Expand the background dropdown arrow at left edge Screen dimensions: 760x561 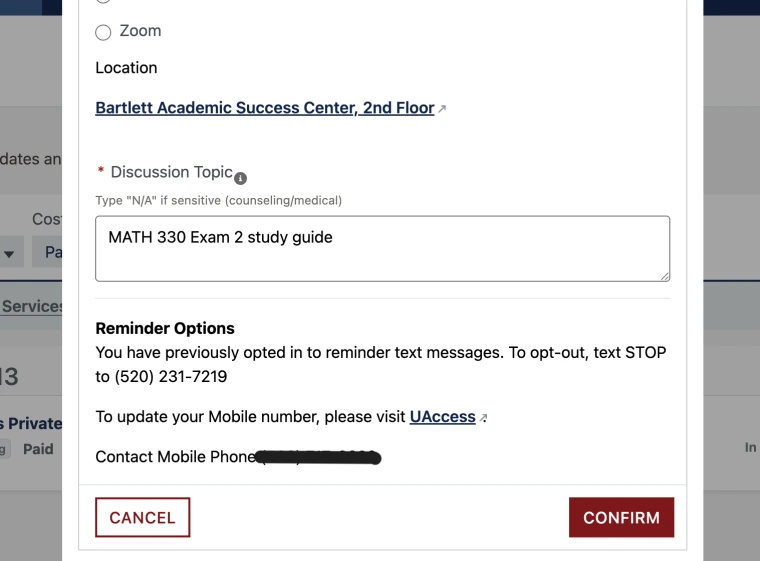[x=9, y=254]
